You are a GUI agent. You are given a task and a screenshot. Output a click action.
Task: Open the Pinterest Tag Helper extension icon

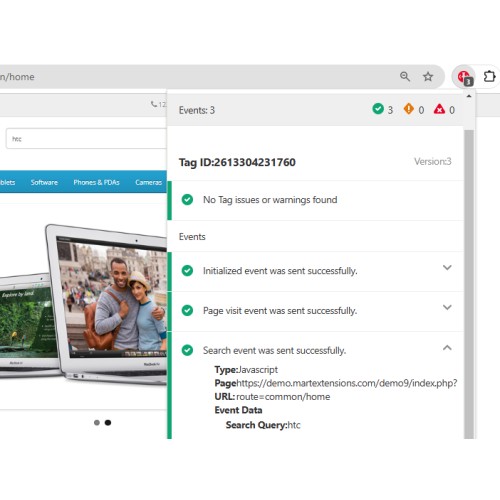(465, 77)
